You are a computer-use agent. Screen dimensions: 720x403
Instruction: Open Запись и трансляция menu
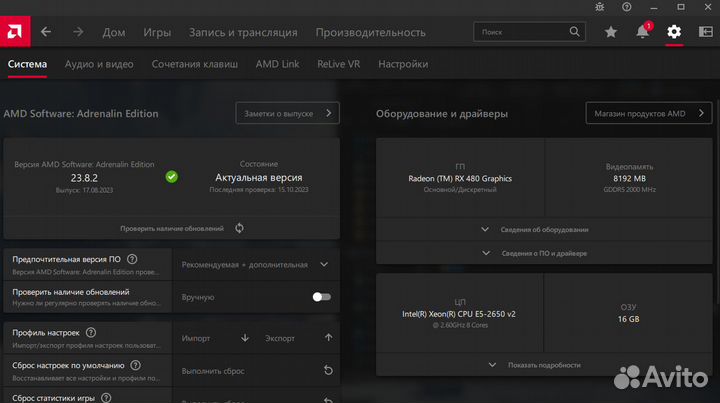[243, 32]
